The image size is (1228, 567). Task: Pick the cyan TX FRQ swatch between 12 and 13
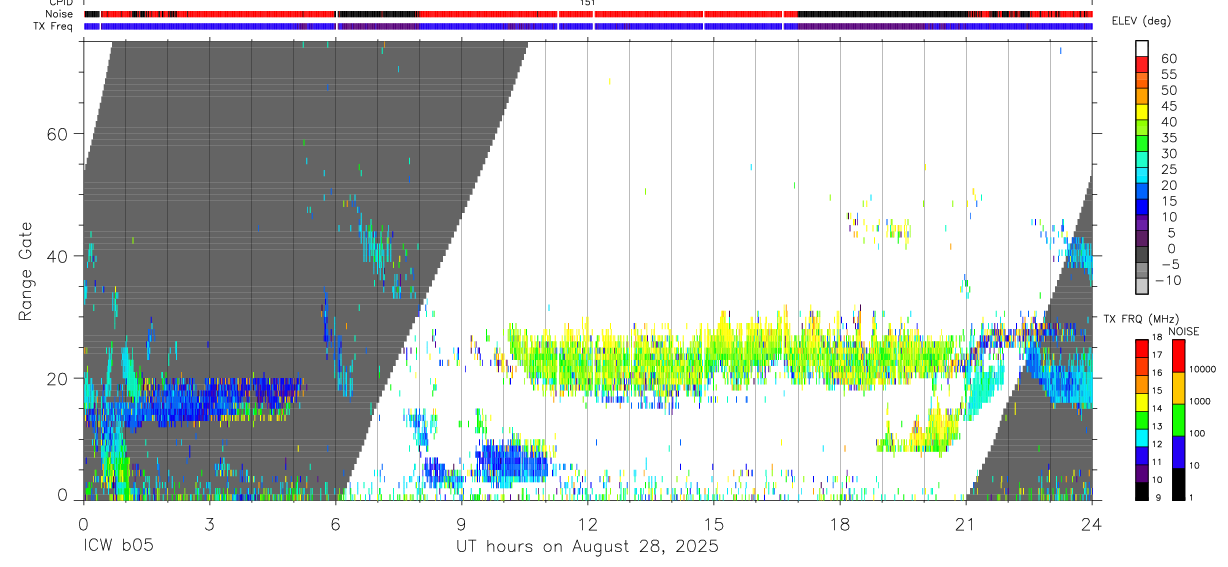[1141, 437]
